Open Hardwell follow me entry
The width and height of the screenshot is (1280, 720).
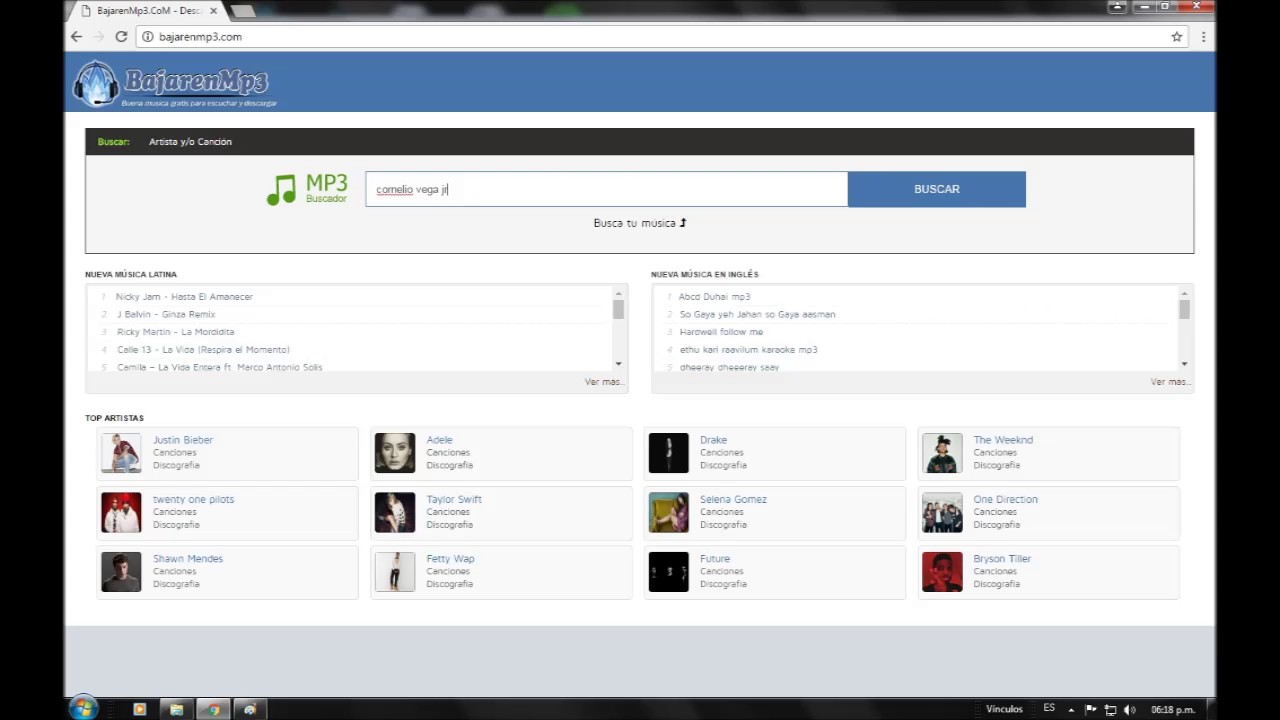coord(721,332)
